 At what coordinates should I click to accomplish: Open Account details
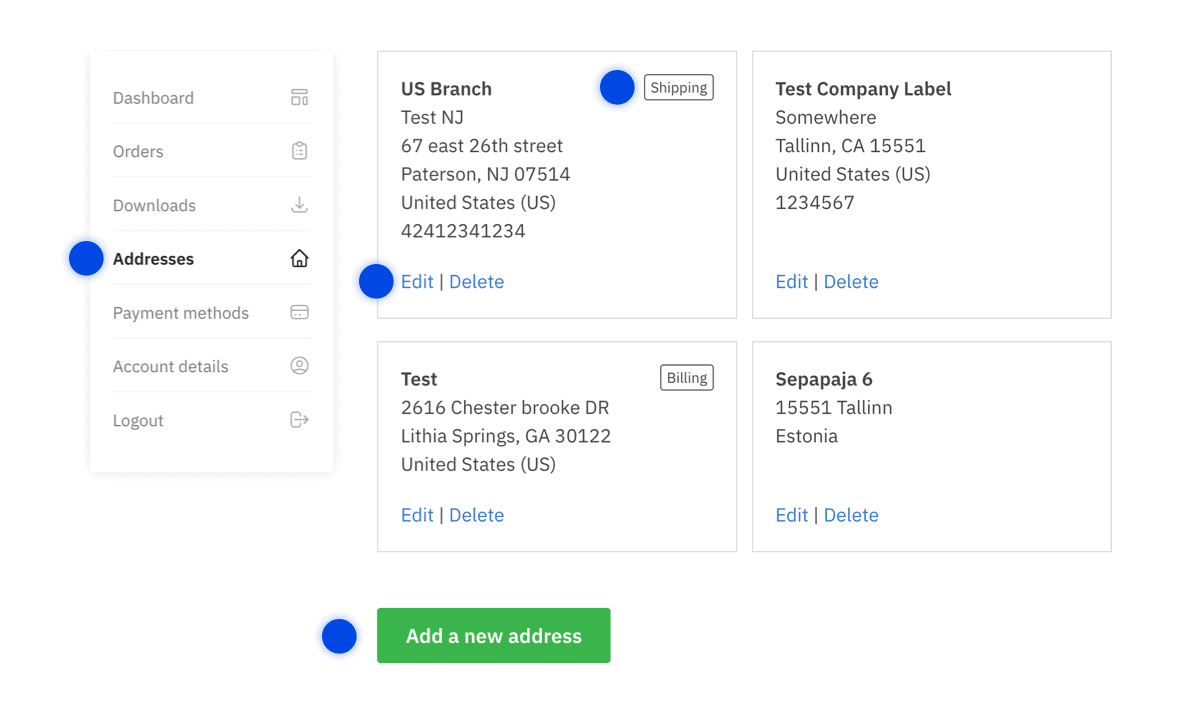170,366
